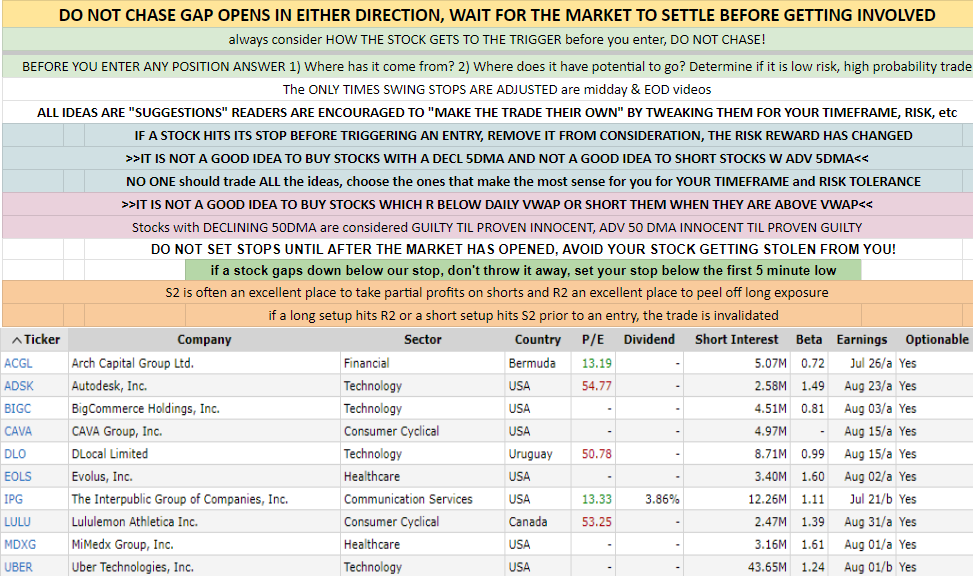
Task: Sort by the Company column header
Action: click(x=204, y=340)
